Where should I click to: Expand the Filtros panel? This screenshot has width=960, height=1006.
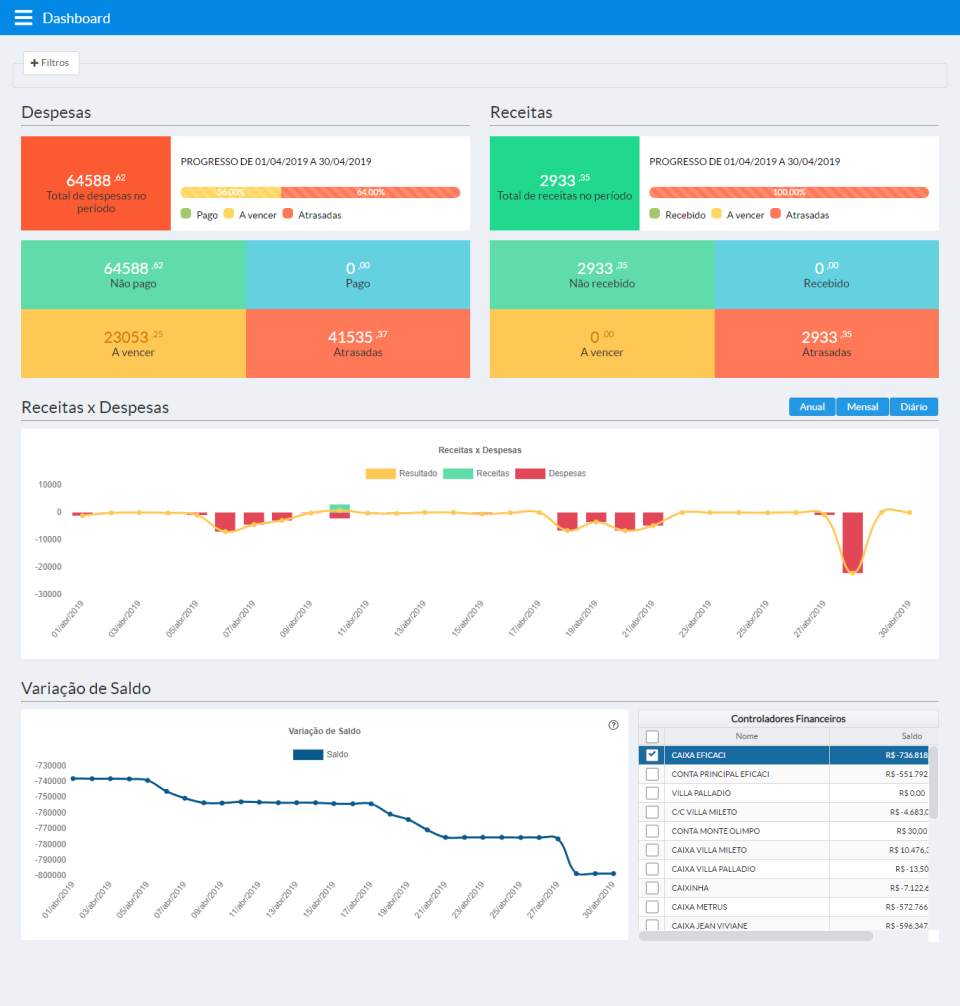[50, 62]
